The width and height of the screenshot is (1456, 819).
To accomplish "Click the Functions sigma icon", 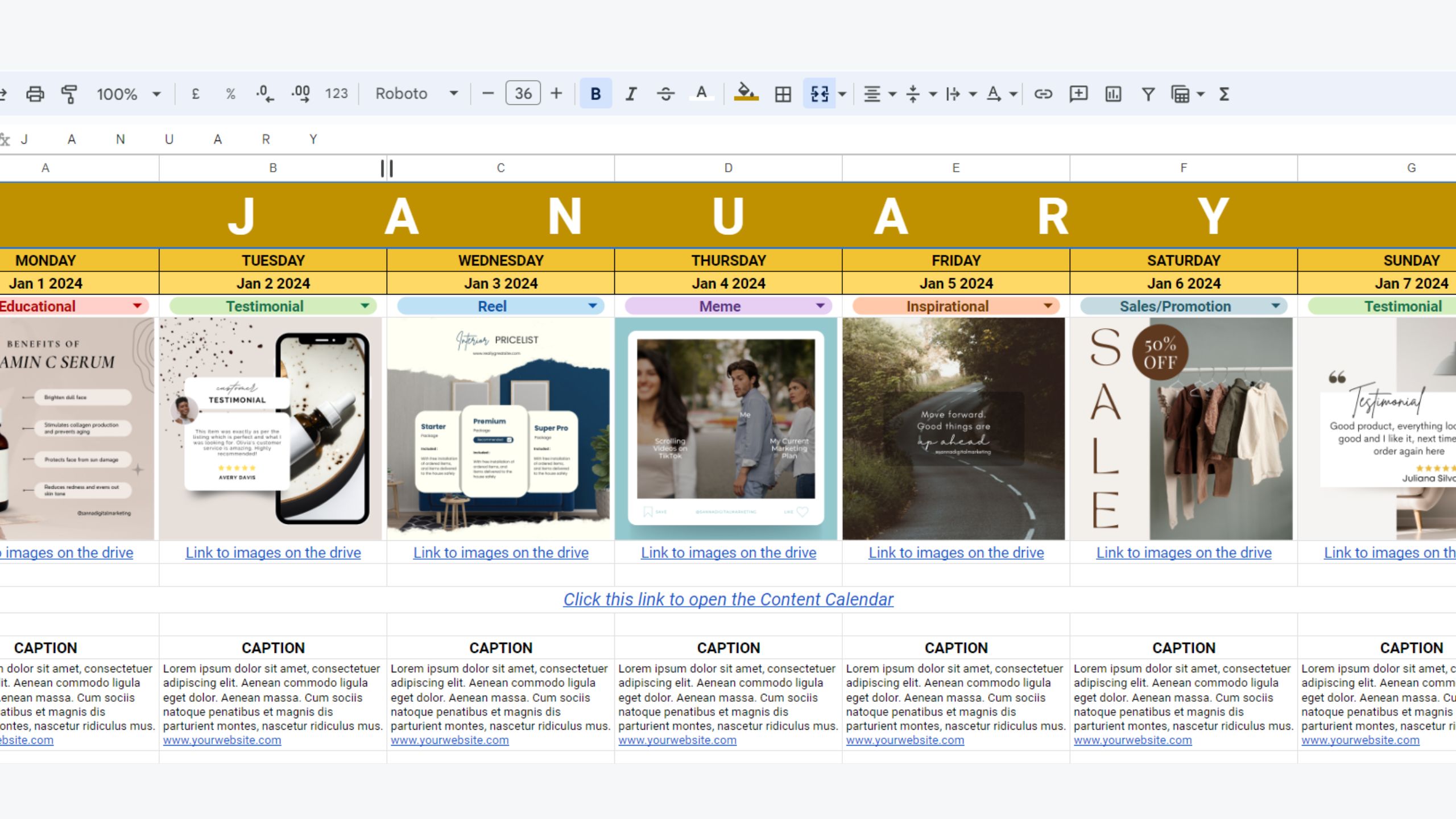I will [x=1225, y=94].
